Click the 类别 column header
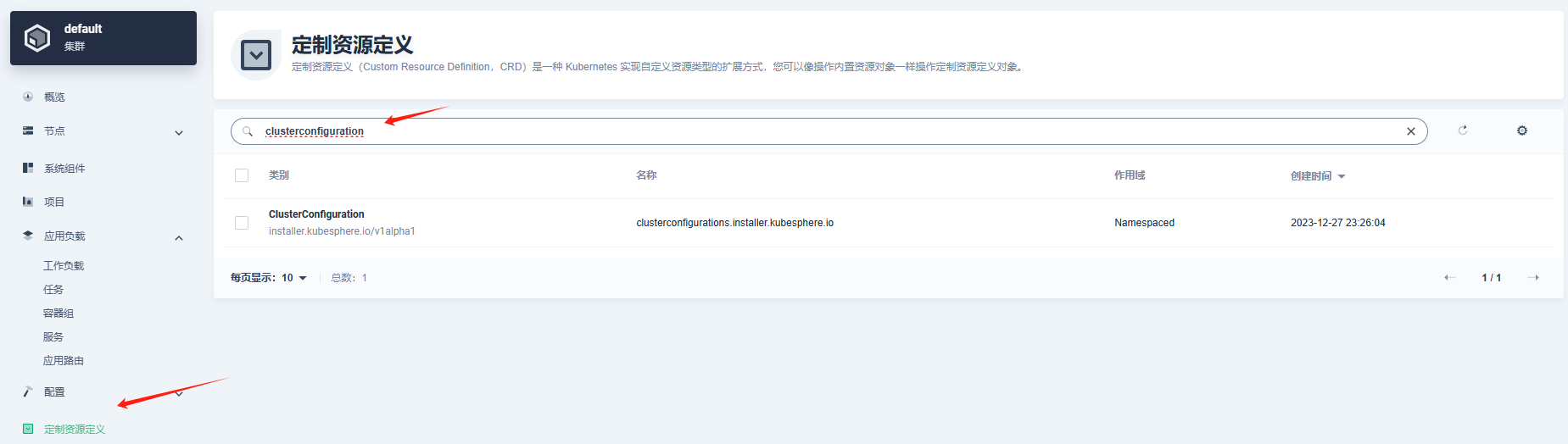 coord(279,175)
